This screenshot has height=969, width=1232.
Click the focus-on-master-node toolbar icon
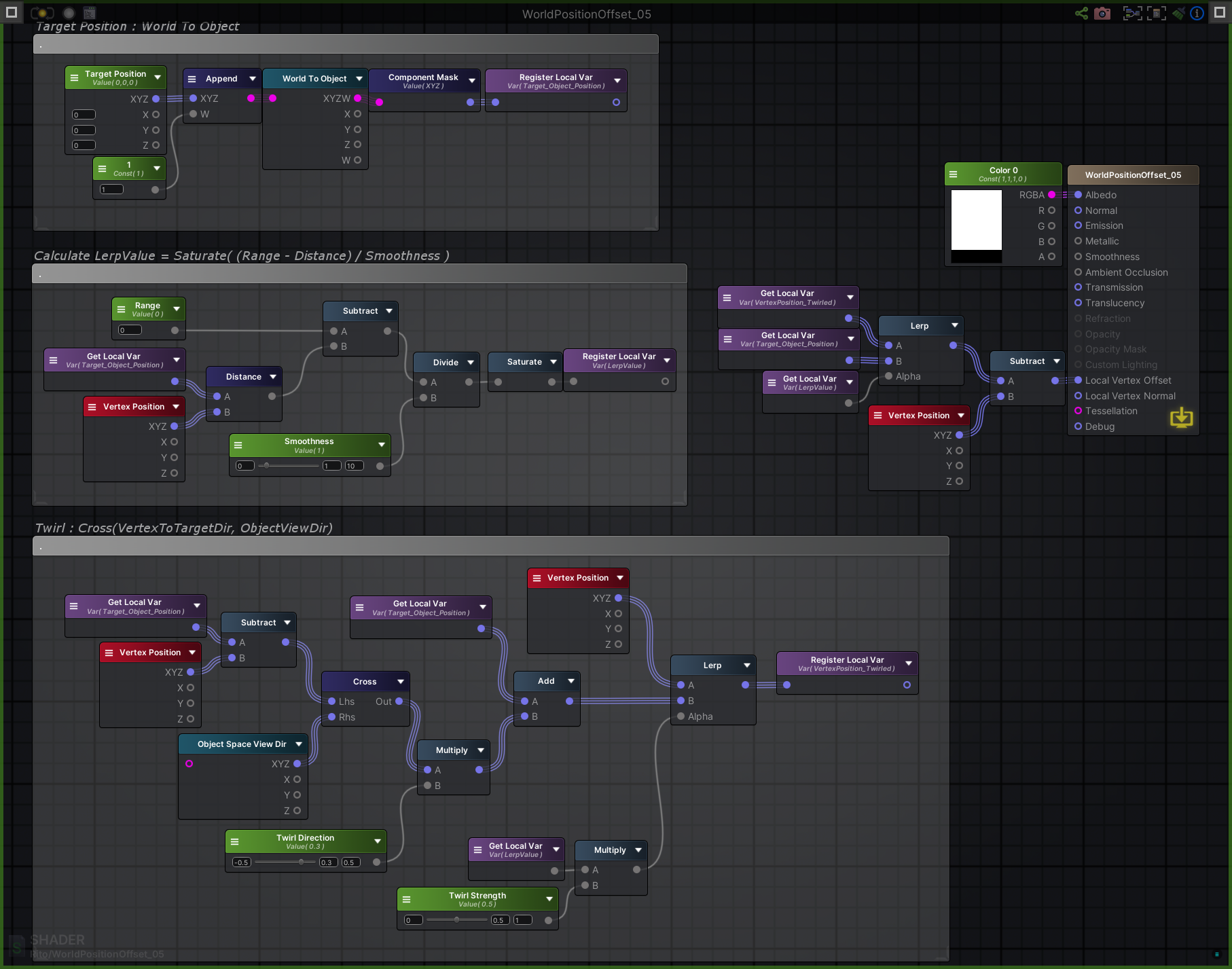coord(1155,13)
